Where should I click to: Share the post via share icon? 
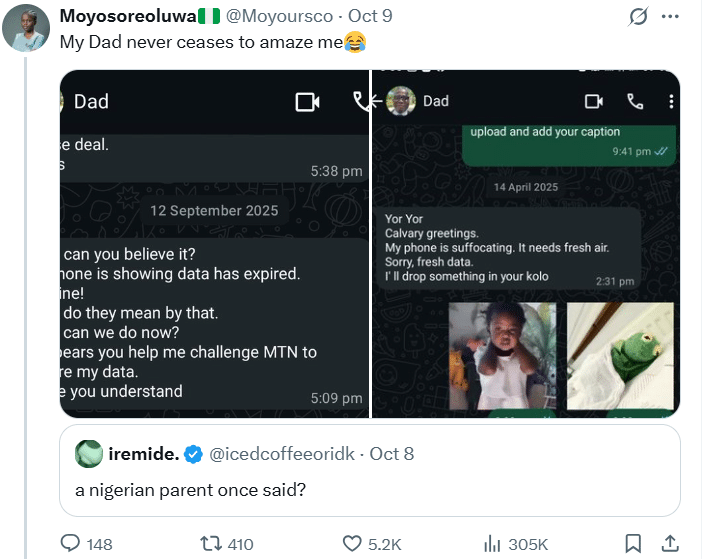pos(671,543)
